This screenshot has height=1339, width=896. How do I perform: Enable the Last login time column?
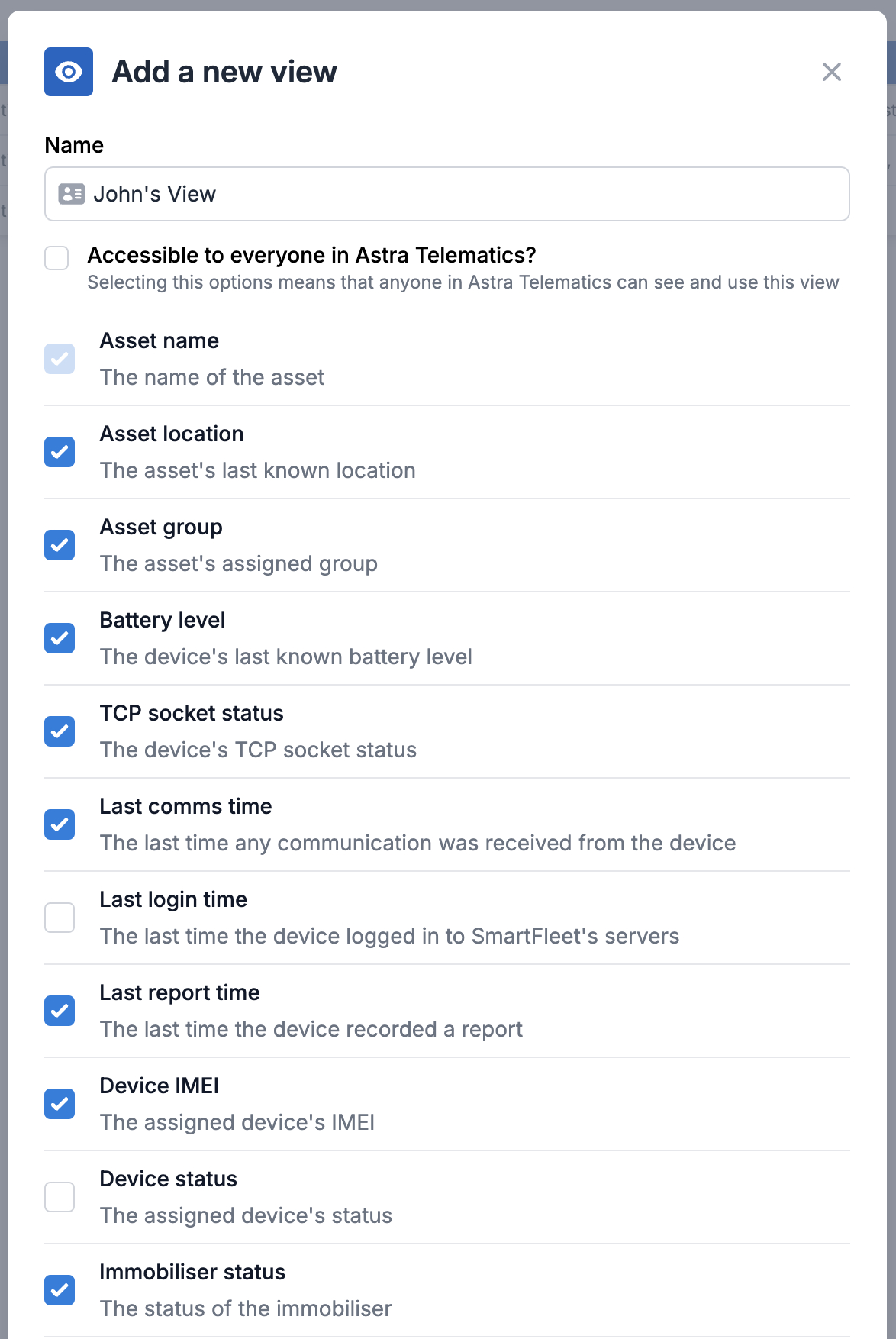(59, 918)
